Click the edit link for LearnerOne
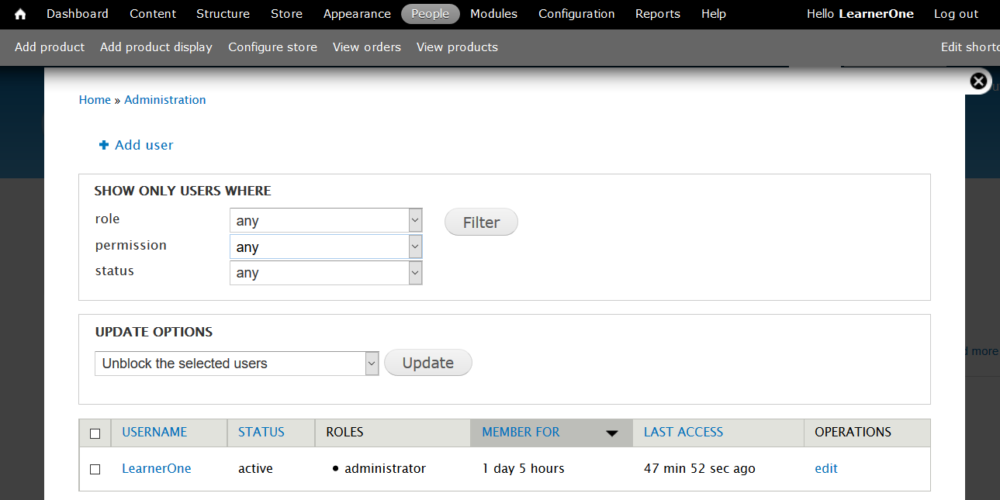The height and width of the screenshot is (500, 1000). (826, 469)
